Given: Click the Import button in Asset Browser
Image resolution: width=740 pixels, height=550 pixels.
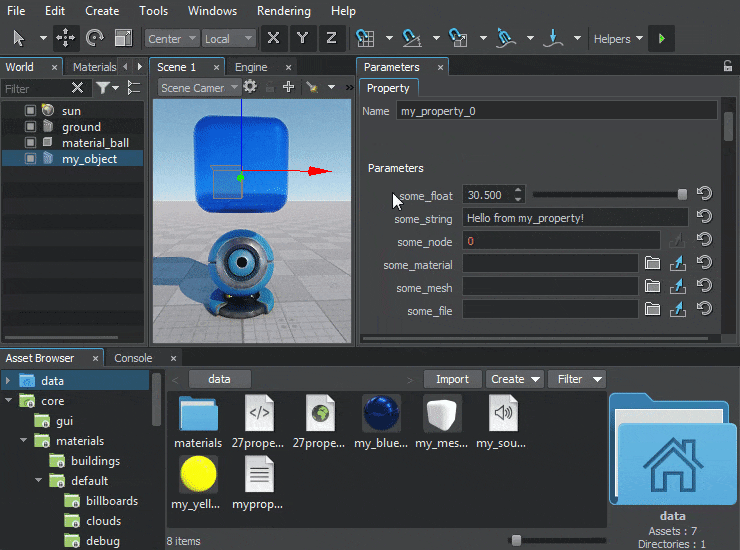Looking at the screenshot, I should 452,379.
